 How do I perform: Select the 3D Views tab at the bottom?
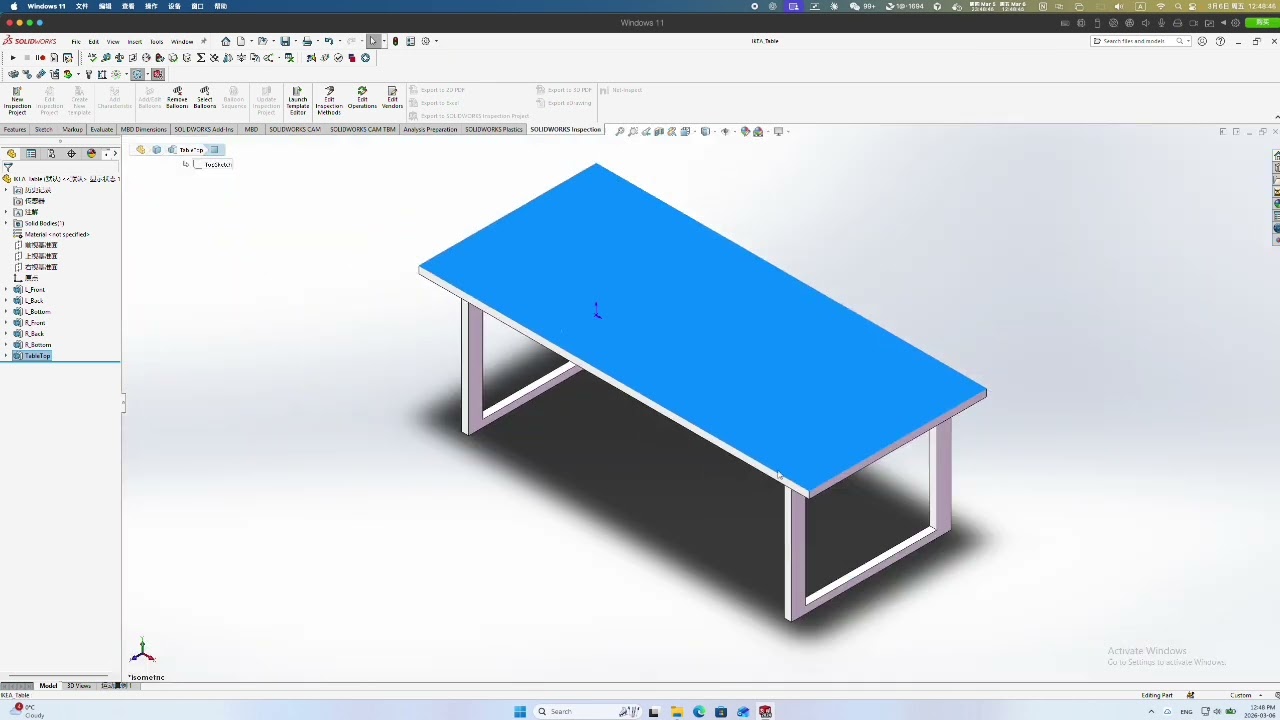pyautogui.click(x=78, y=686)
